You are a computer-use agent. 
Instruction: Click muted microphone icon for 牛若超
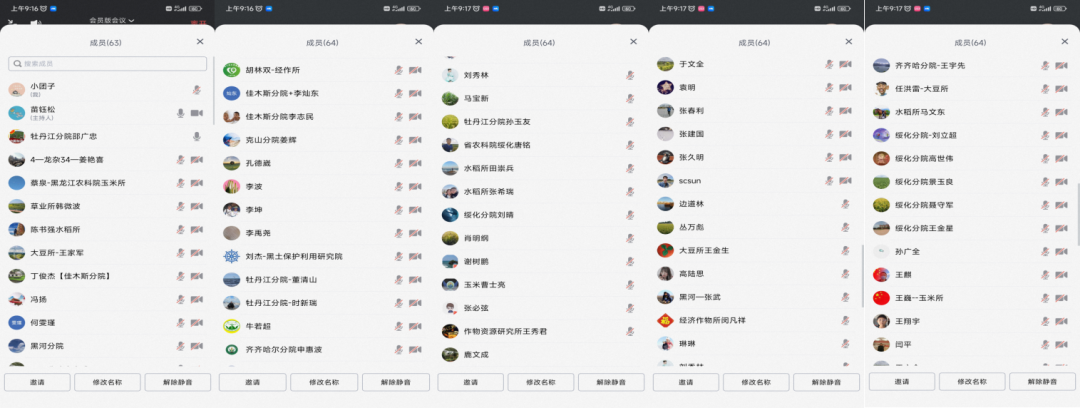(x=399, y=326)
